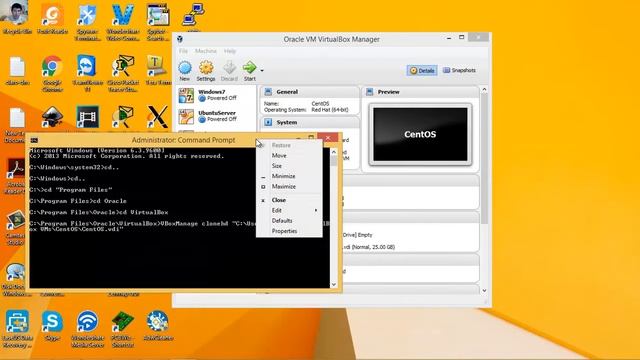
Task: Open Properties from the context menu
Action: tap(289, 231)
